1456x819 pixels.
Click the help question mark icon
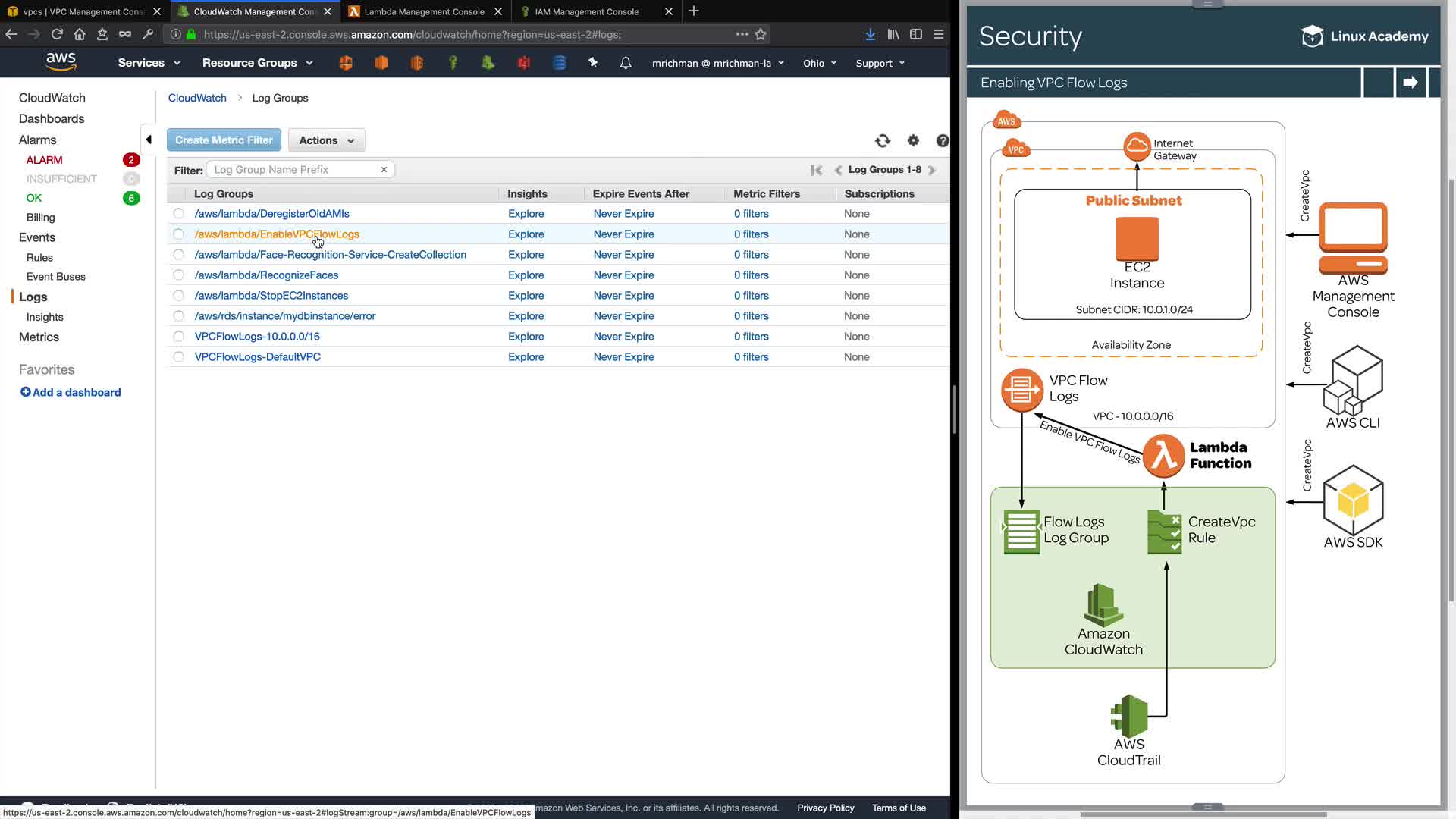tap(942, 140)
